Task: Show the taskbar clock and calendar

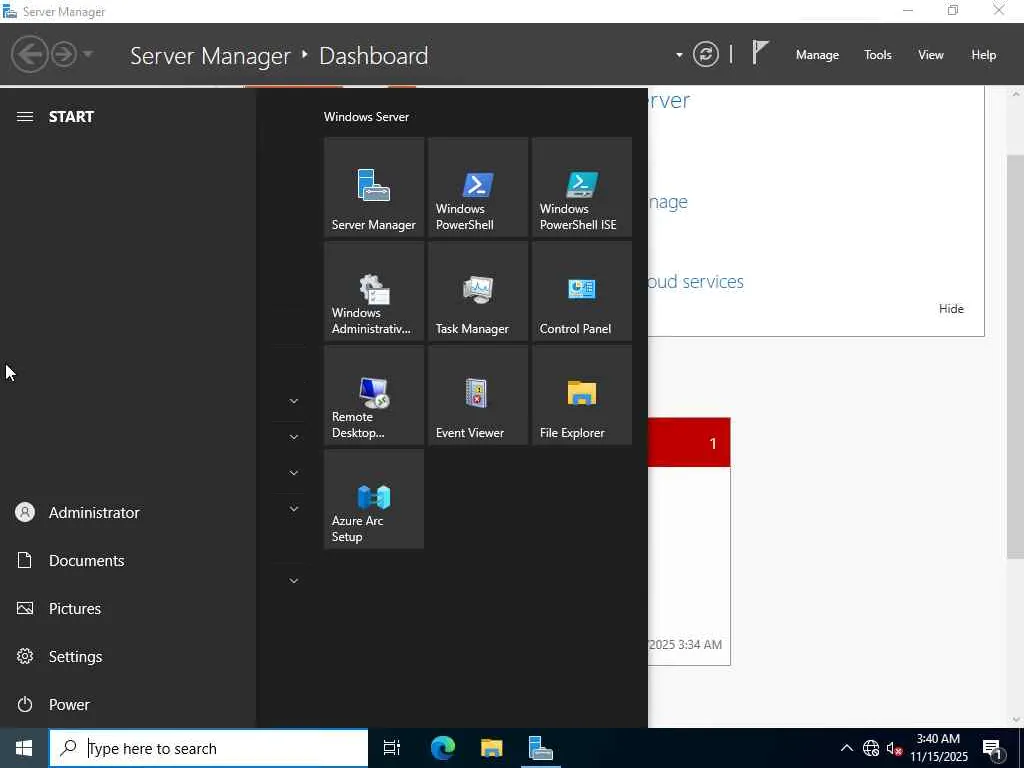Action: coord(938,748)
